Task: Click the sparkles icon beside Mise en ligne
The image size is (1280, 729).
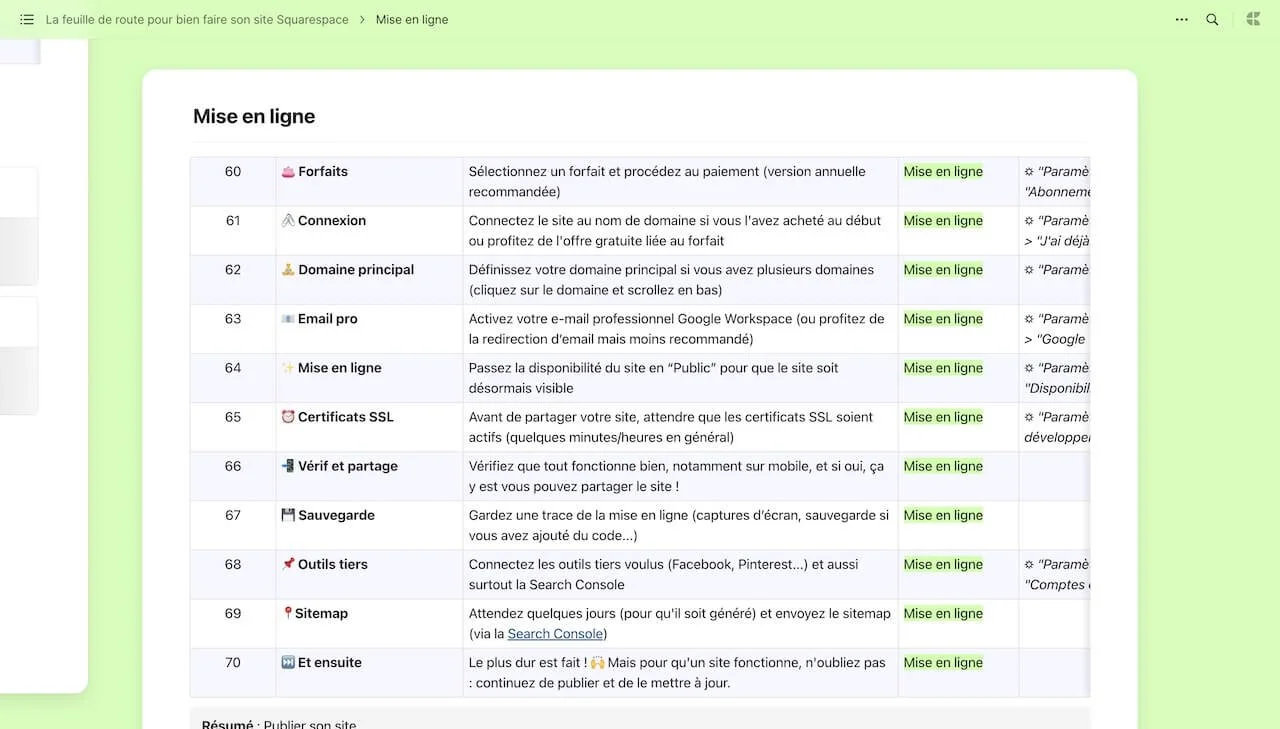Action: coord(288,367)
